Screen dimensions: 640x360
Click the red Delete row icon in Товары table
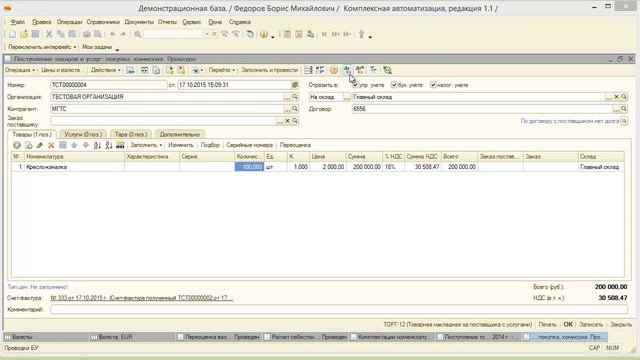[51, 145]
